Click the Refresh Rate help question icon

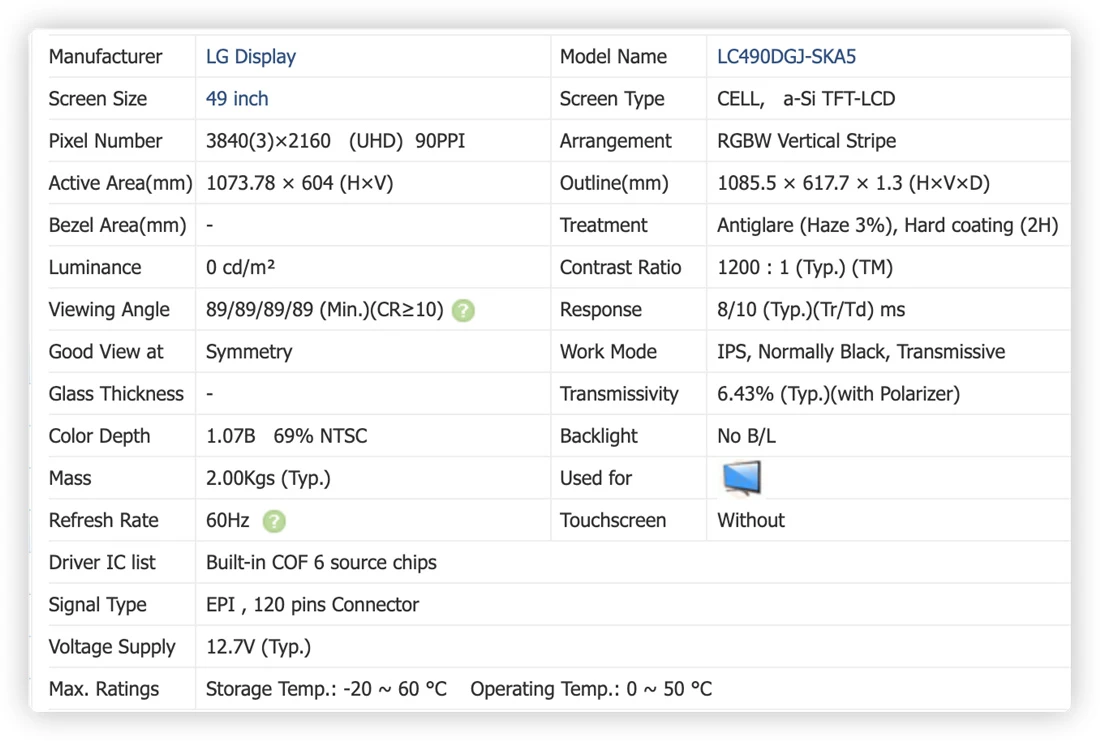[x=274, y=521]
